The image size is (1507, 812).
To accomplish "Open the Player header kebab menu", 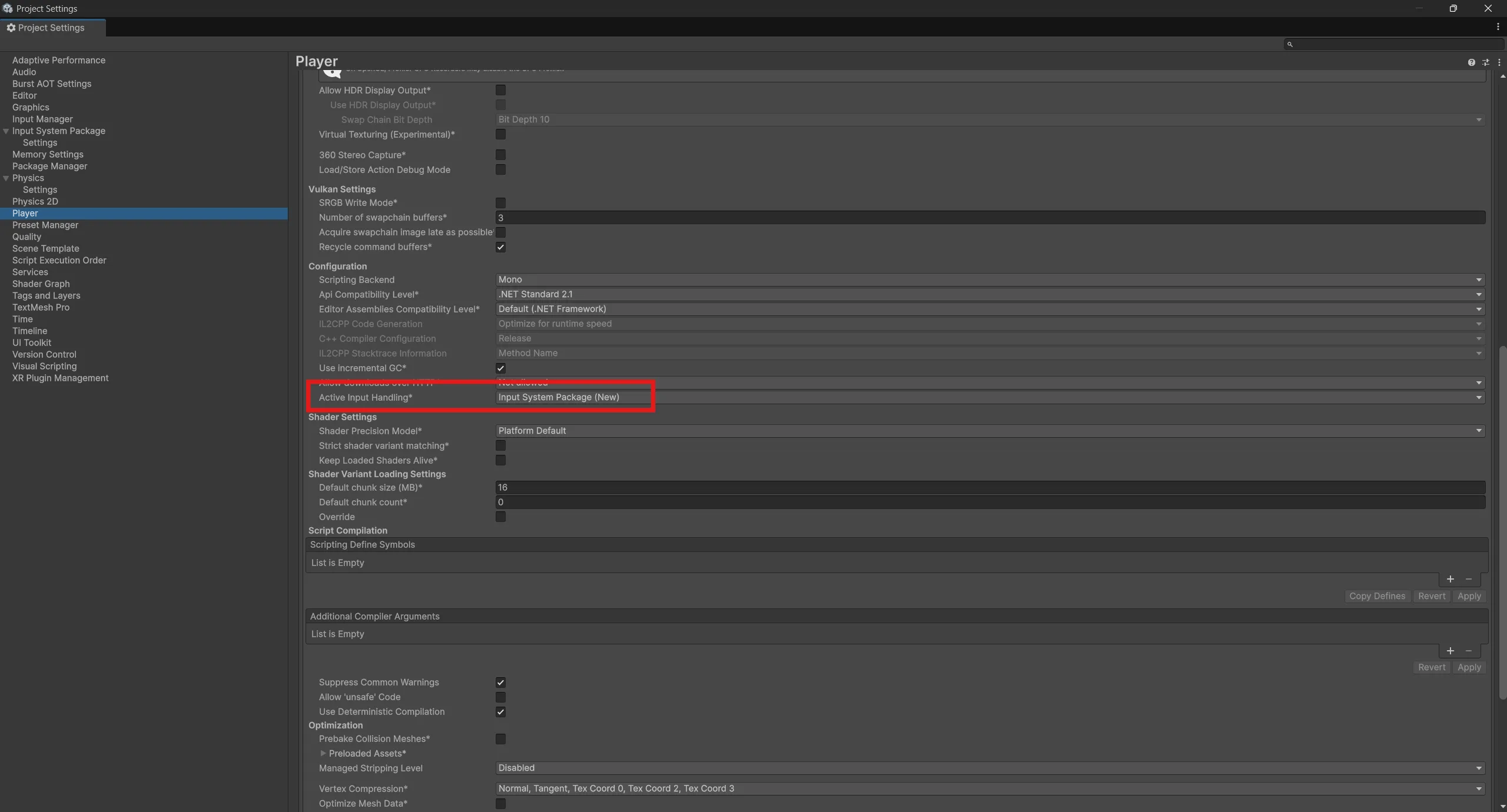I will 1499,62.
